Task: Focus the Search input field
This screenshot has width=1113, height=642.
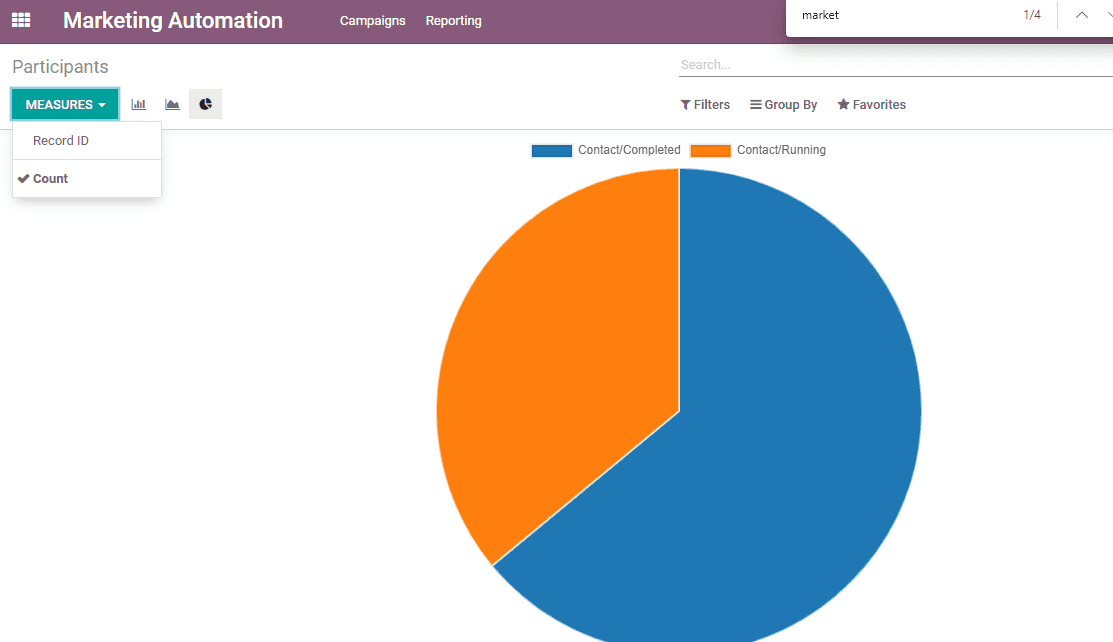Action: pos(895,65)
